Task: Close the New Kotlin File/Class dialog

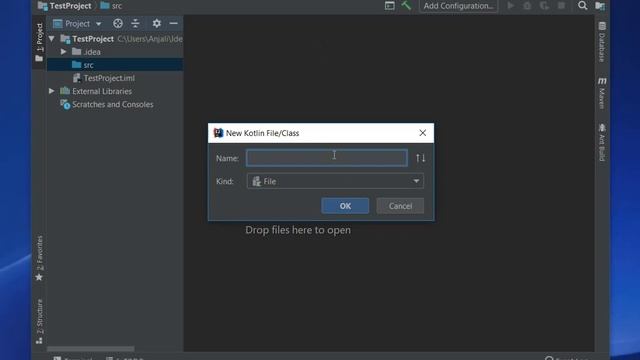Action: tap(422, 133)
